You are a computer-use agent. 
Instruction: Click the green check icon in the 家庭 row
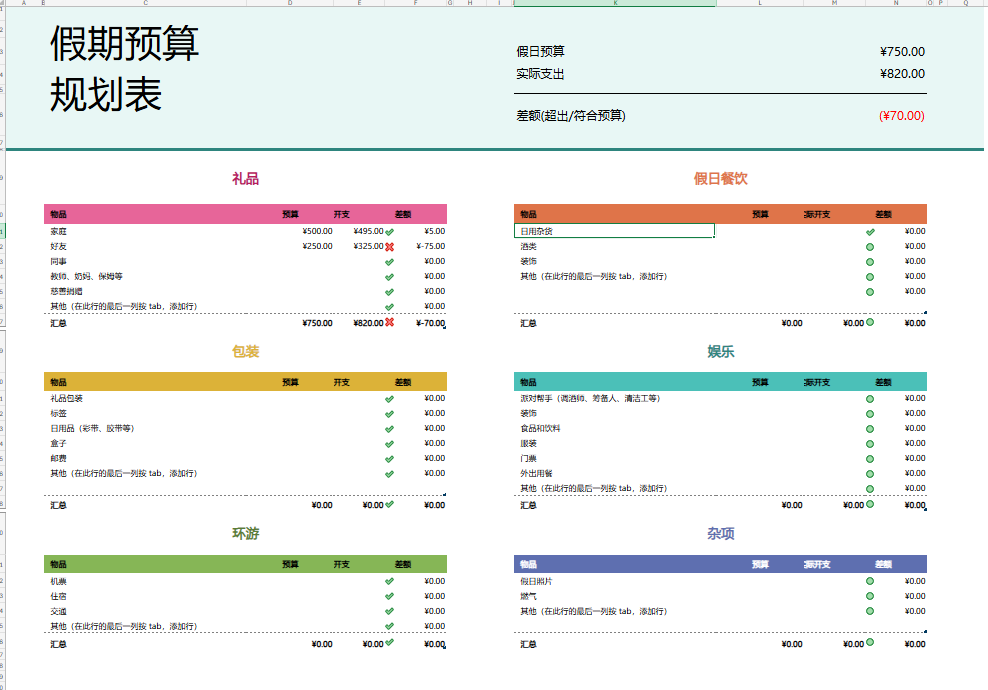pos(389,232)
